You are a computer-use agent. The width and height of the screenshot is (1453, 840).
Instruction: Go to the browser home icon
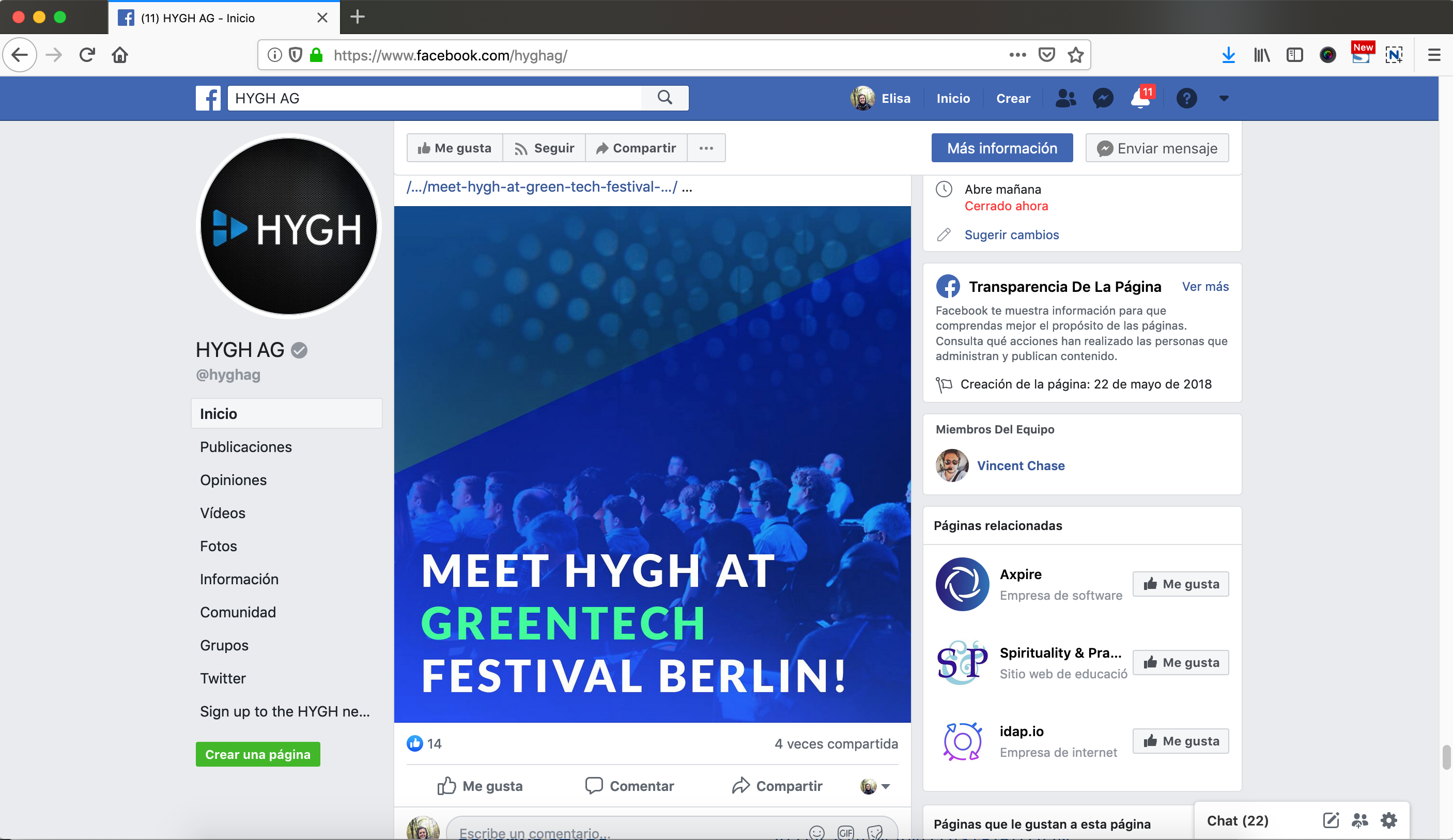[x=120, y=55]
